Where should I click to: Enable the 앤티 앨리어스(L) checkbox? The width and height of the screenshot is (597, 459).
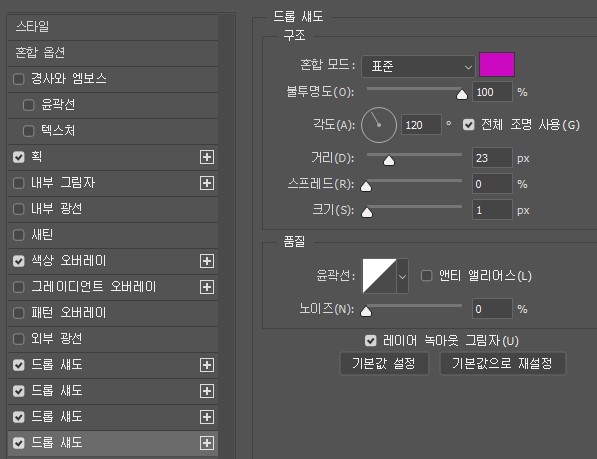[427, 276]
